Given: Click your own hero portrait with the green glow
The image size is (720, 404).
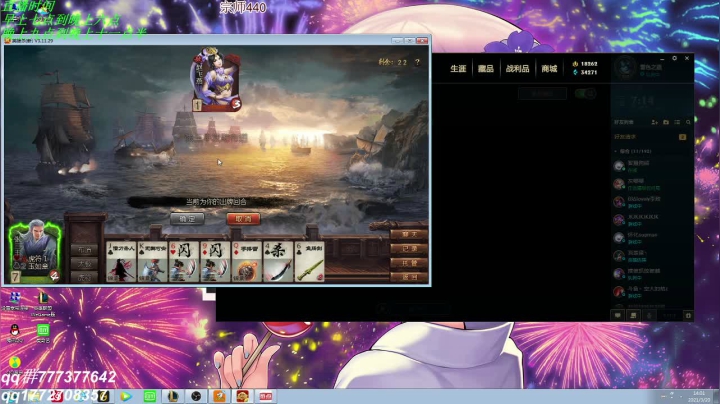Looking at the screenshot, I should click(35, 250).
